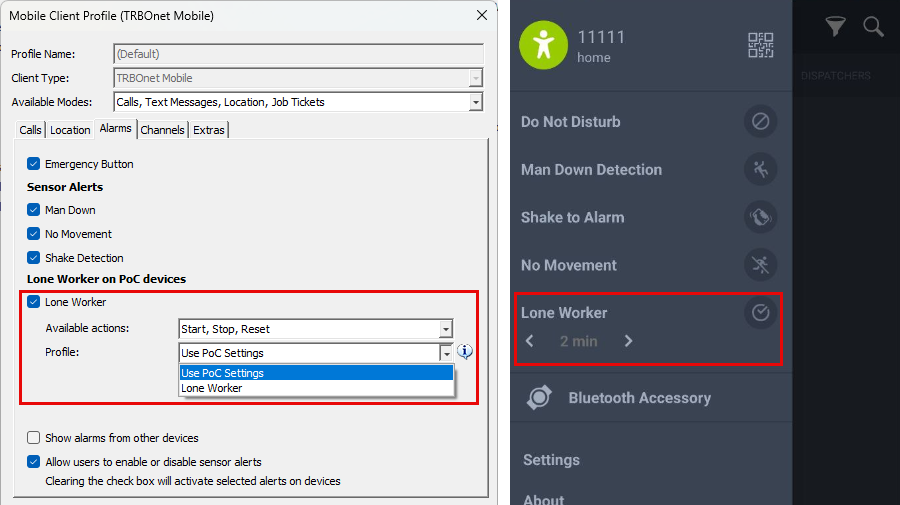Image resolution: width=900 pixels, height=505 pixels.
Task: Enable Show alarms from other devices
Action: point(33,438)
